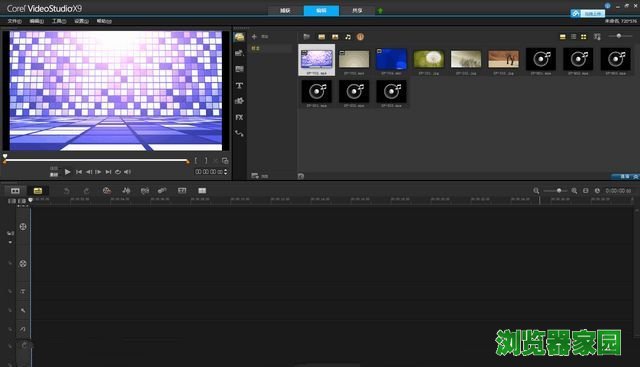The width and height of the screenshot is (640, 367).
Task: Open the 文件 (File) menu
Action: click(14, 21)
